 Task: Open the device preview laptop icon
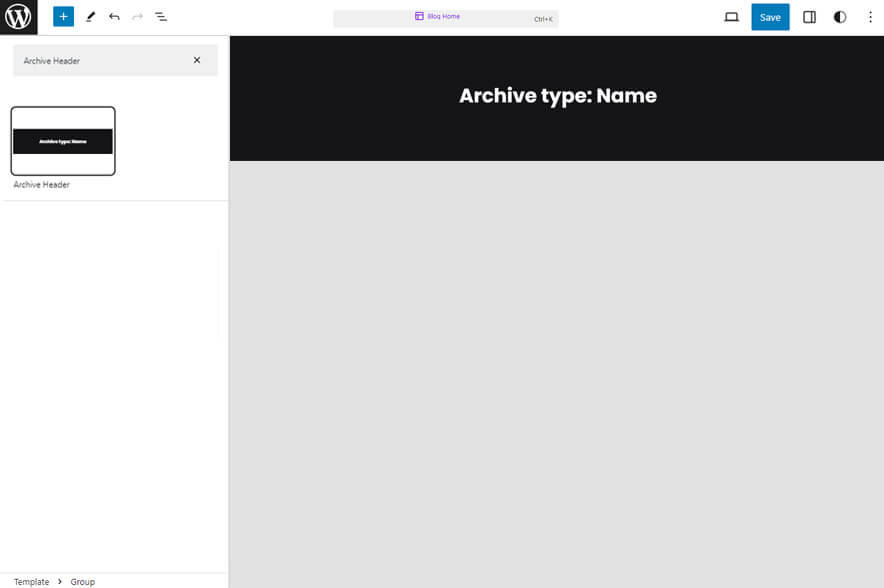tap(729, 17)
